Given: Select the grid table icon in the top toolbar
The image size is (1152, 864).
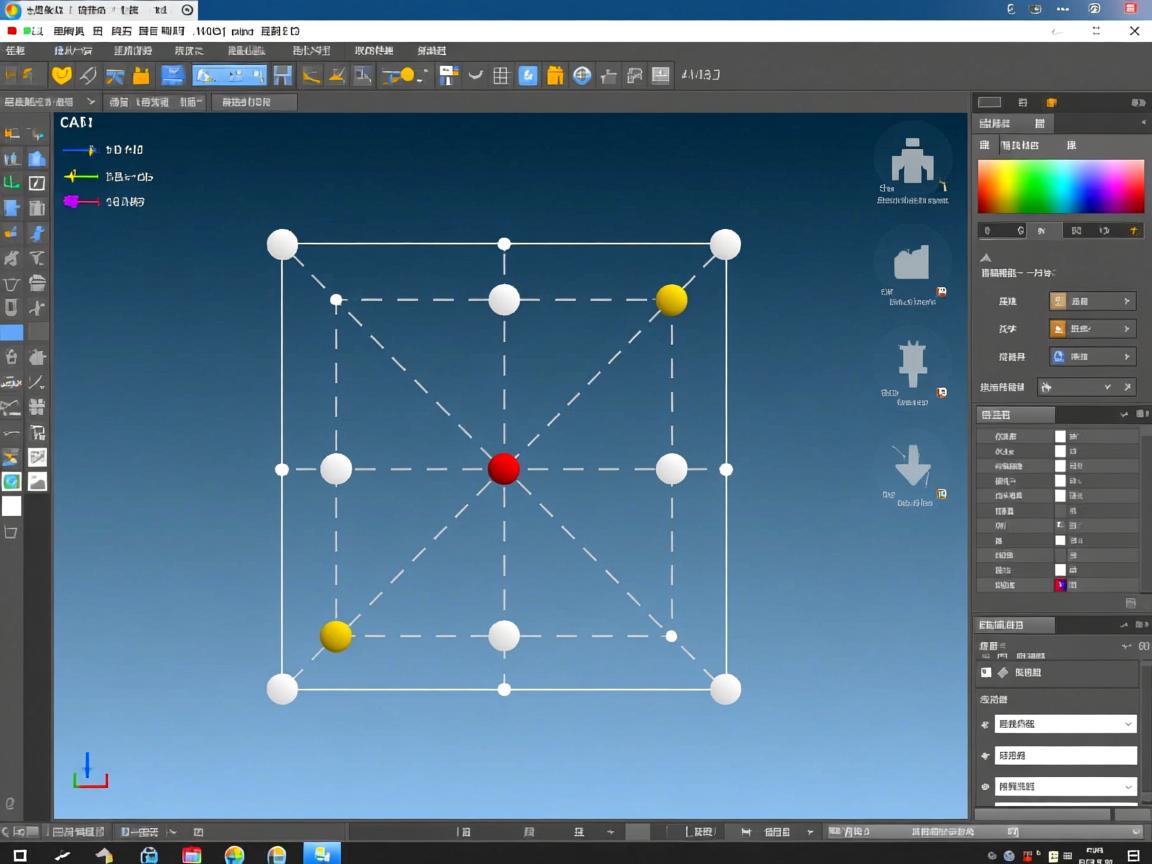Looking at the screenshot, I should (x=501, y=75).
